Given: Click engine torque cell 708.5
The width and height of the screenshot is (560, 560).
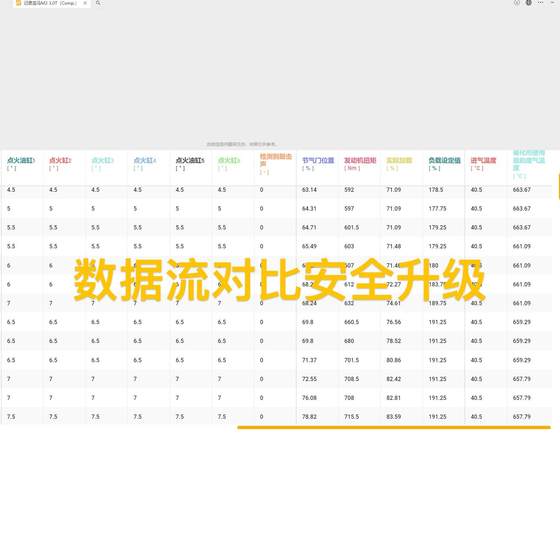Looking at the screenshot, I should 351,379.
